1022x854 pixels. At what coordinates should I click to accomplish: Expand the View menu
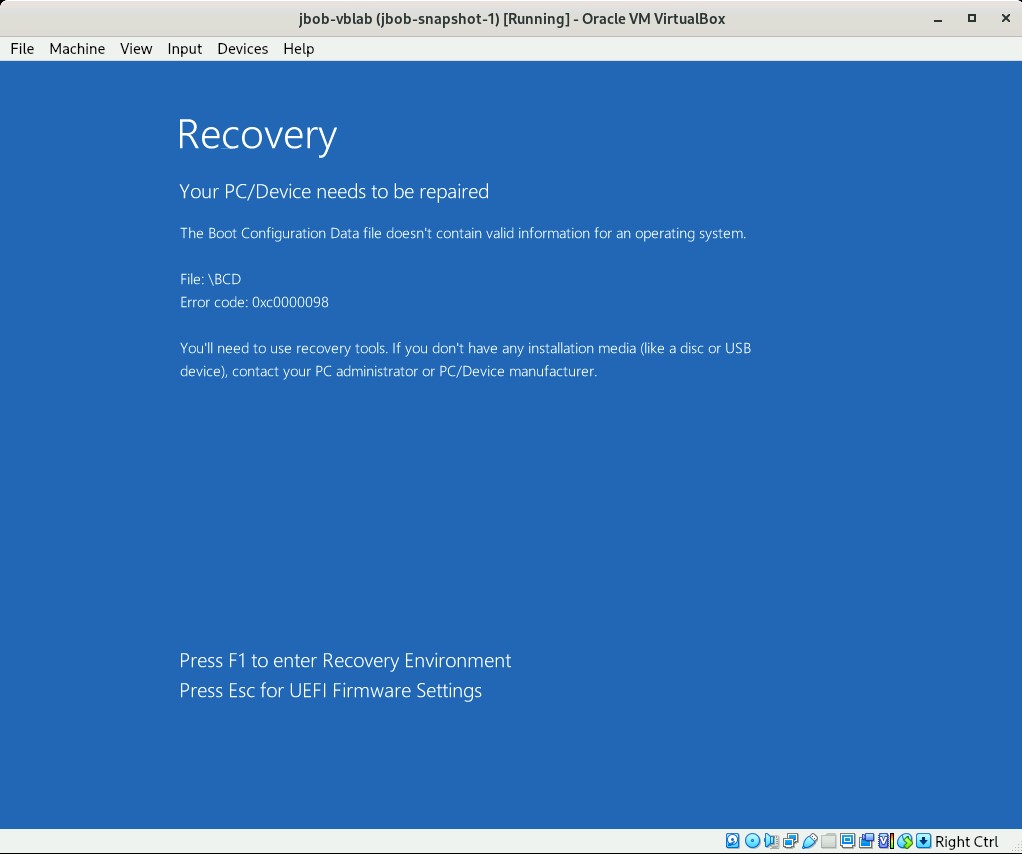[x=136, y=48]
